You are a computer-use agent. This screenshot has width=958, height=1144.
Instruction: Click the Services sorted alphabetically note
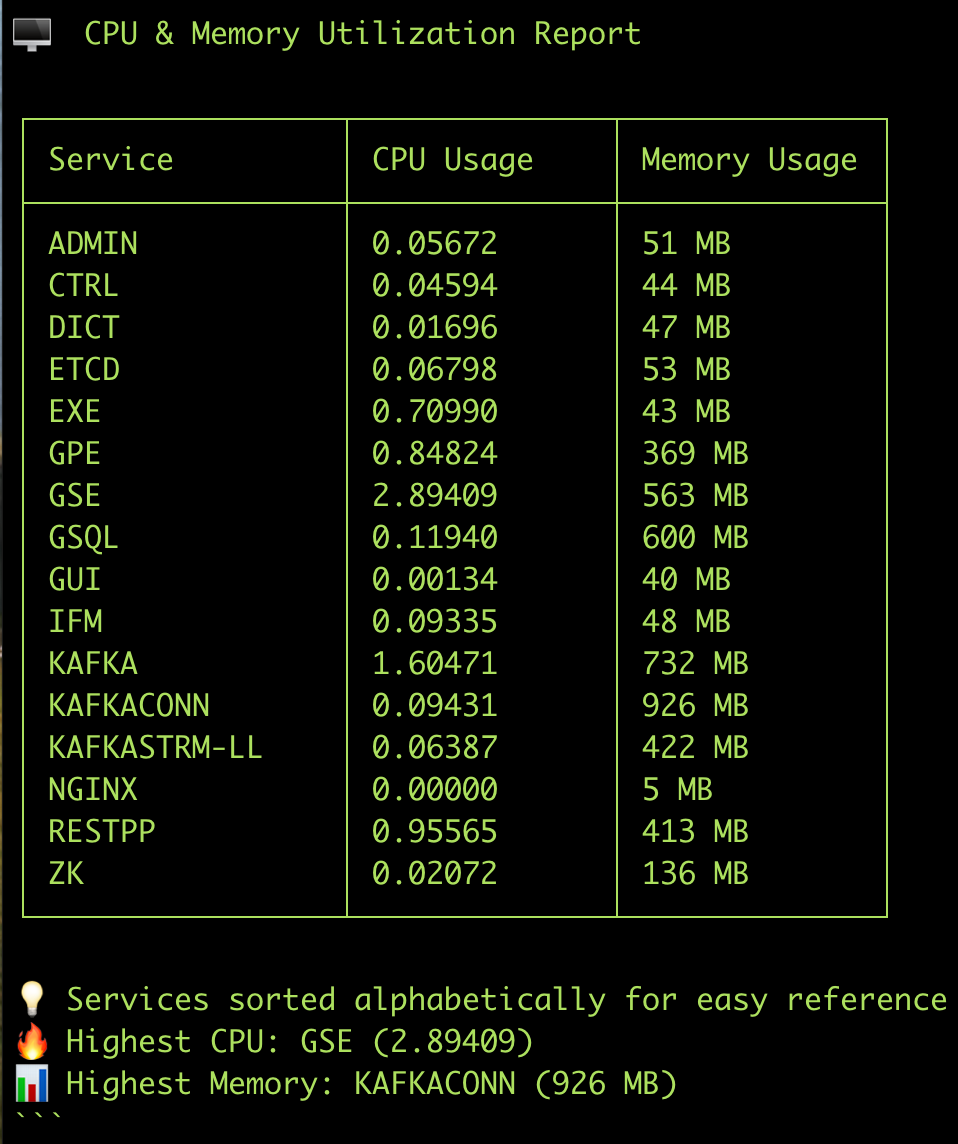coord(506,999)
